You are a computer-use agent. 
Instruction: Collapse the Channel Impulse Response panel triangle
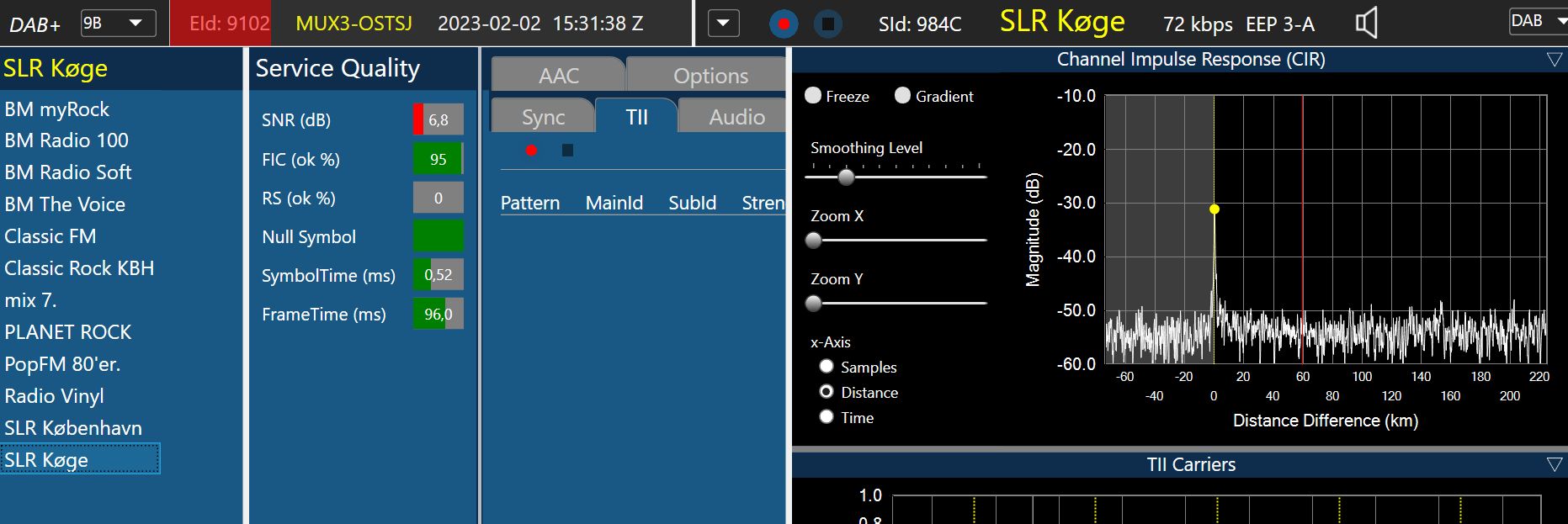pos(1554,60)
